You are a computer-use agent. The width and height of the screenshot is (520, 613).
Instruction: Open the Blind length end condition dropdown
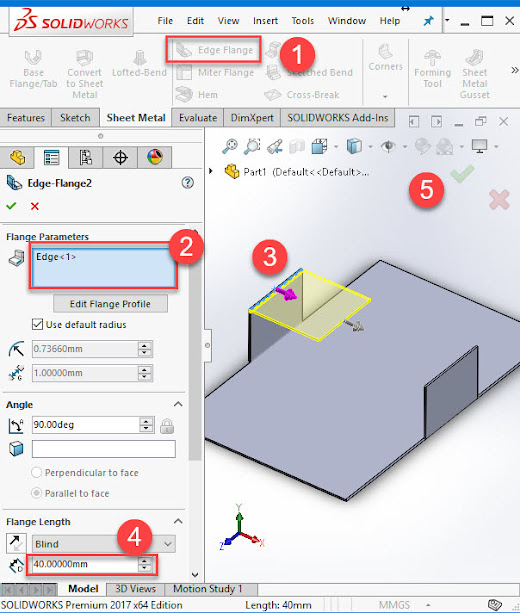[104, 544]
